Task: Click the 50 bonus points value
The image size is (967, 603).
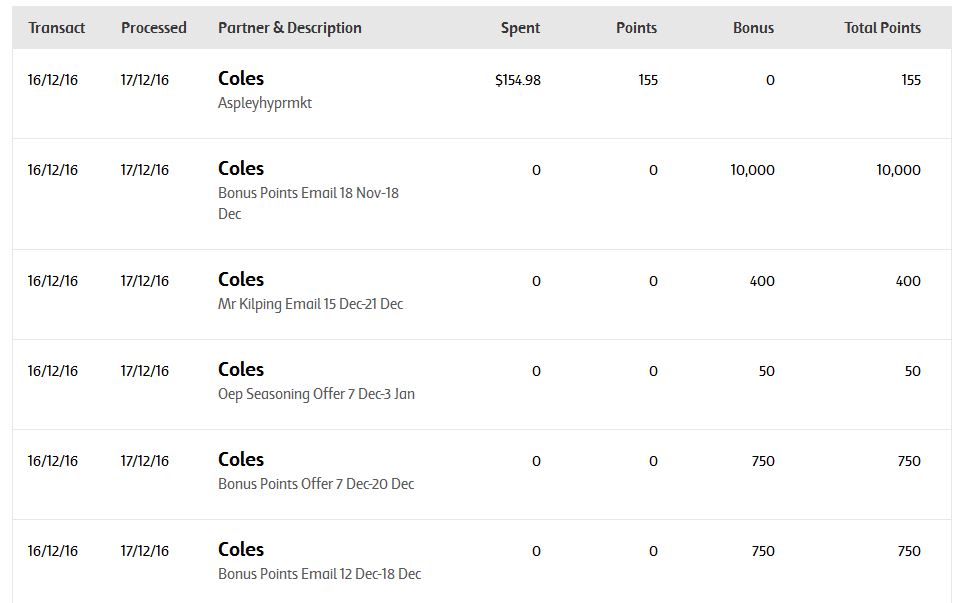Action: tap(767, 371)
